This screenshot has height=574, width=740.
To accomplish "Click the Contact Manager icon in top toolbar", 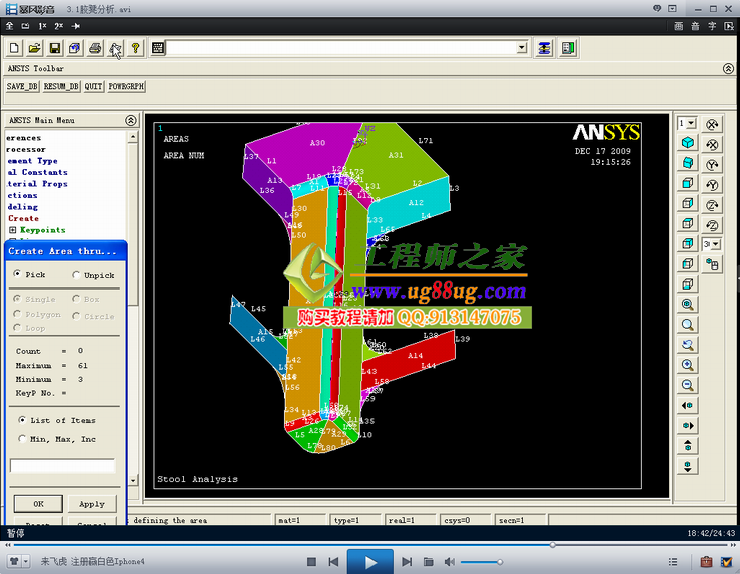I will (568, 48).
